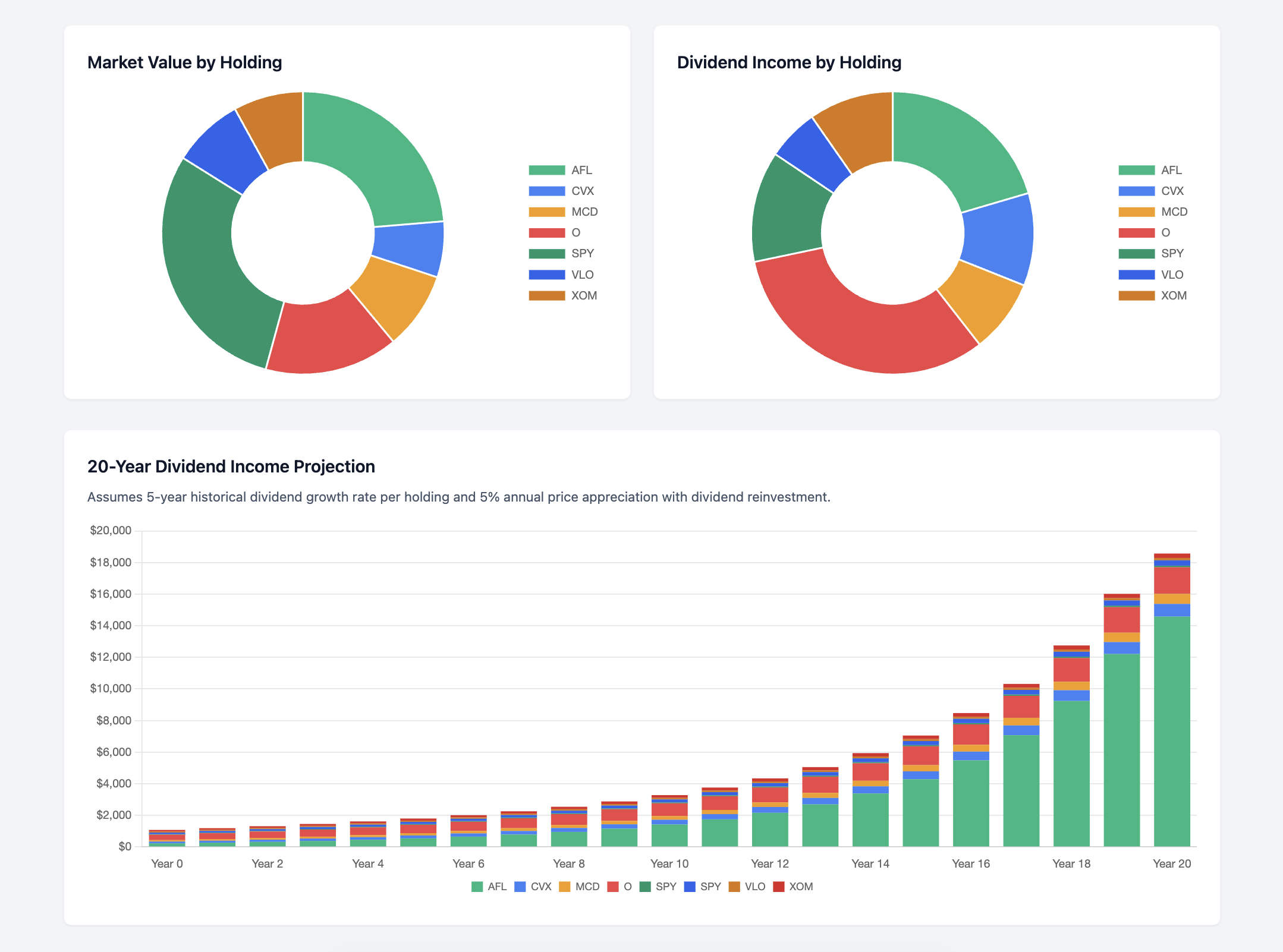This screenshot has width=1283, height=952.
Task: Click the Dividend Income by Holding title
Action: click(x=788, y=62)
